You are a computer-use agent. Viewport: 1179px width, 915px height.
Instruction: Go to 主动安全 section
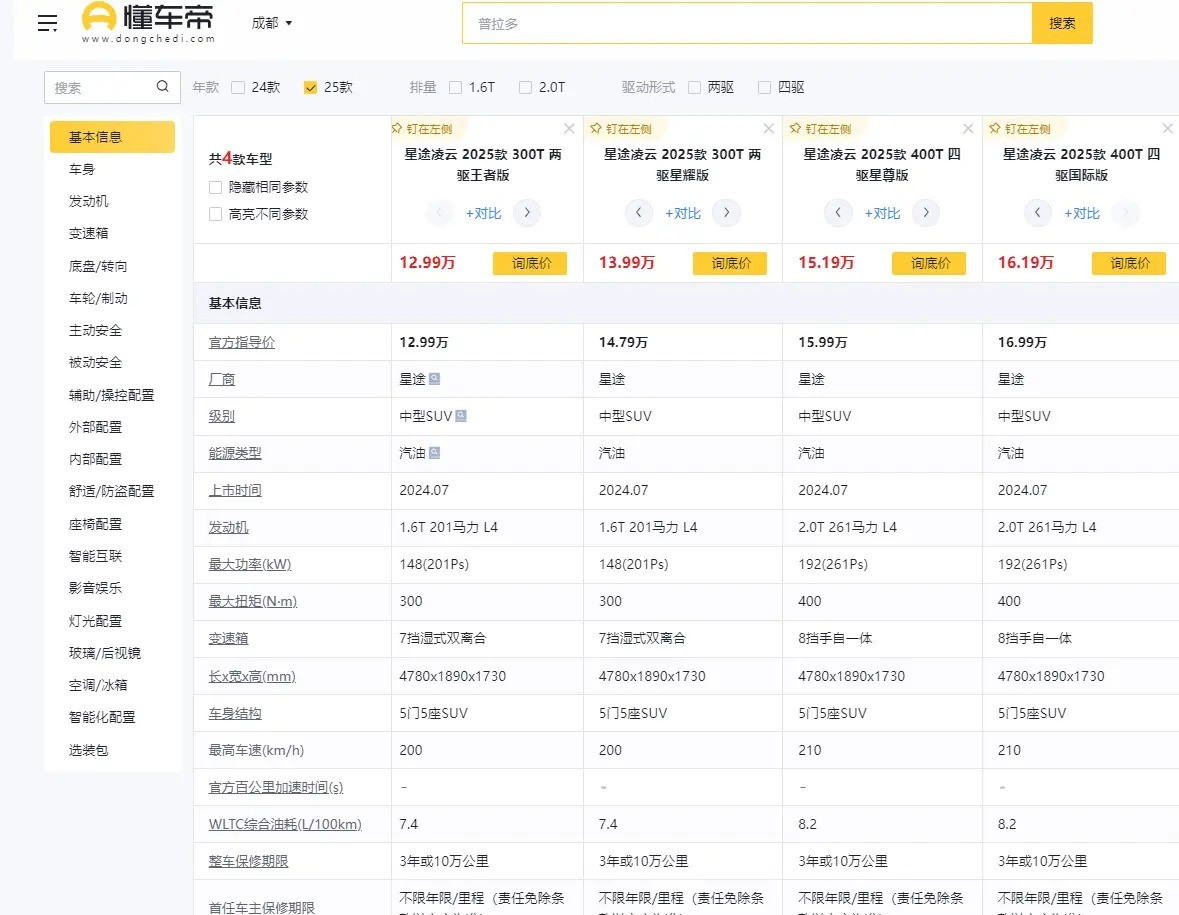95,330
